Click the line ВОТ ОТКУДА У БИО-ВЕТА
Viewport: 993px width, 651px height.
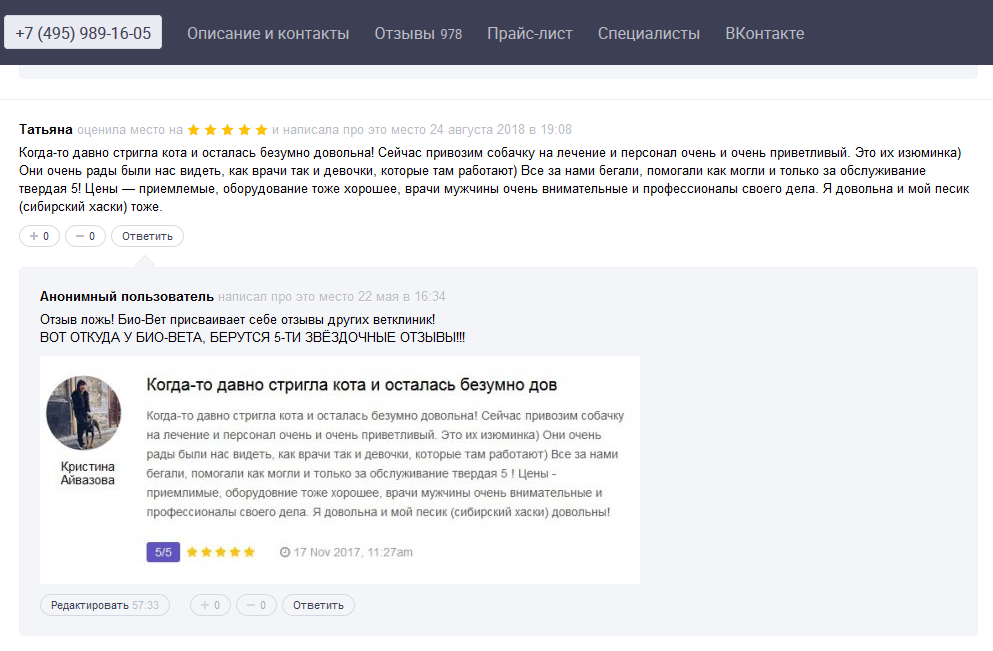click(252, 338)
